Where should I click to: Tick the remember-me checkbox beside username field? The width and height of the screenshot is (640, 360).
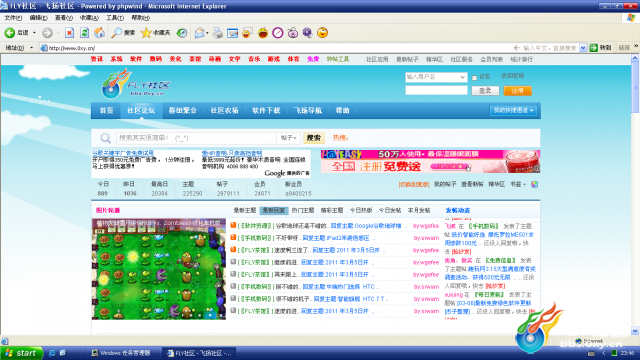point(474,77)
